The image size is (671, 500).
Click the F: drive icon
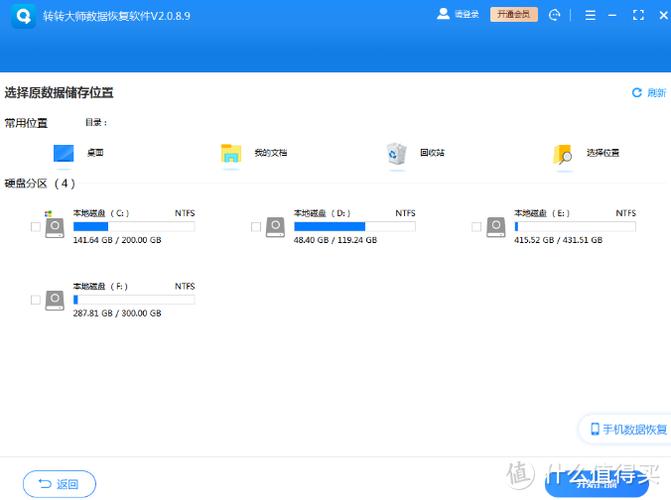54,300
